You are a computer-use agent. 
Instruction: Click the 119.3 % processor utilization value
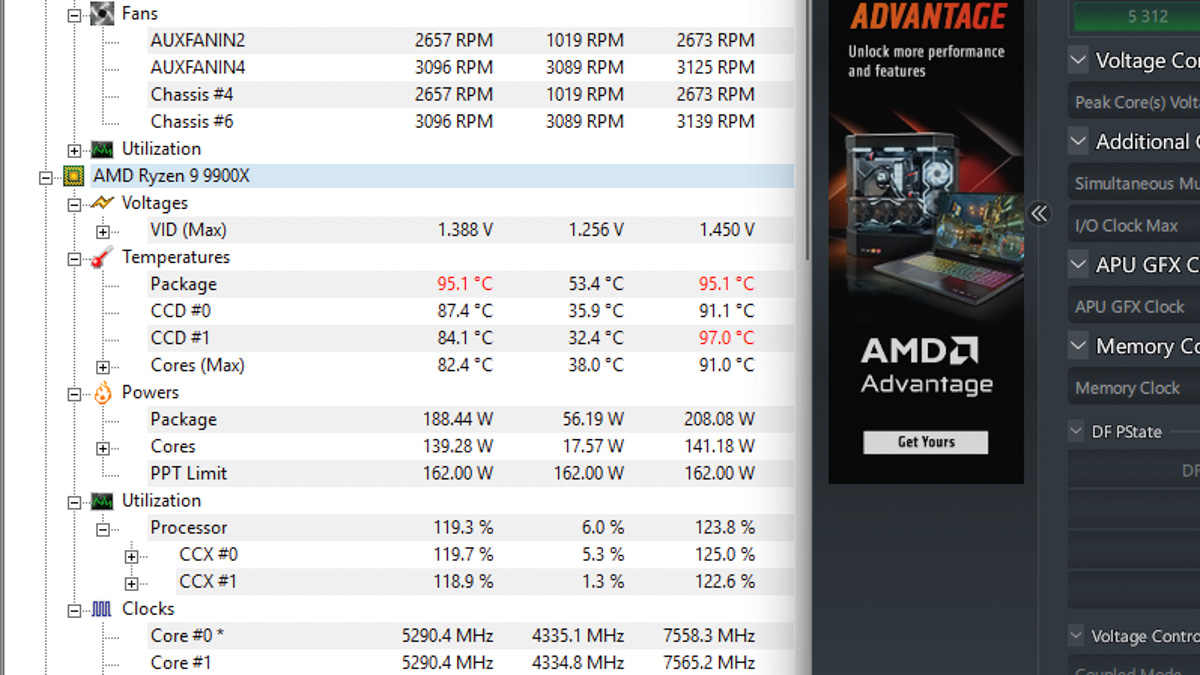461,527
